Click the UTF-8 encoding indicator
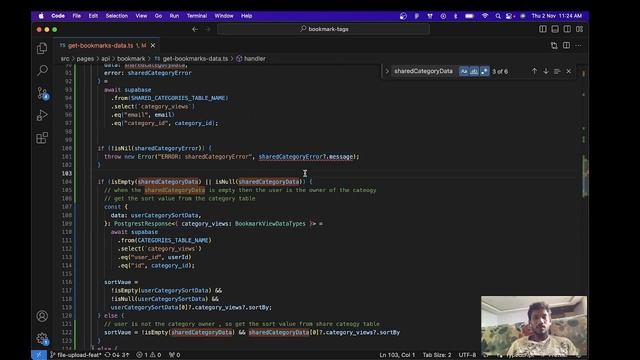The height and width of the screenshot is (360, 640). pos(467,355)
